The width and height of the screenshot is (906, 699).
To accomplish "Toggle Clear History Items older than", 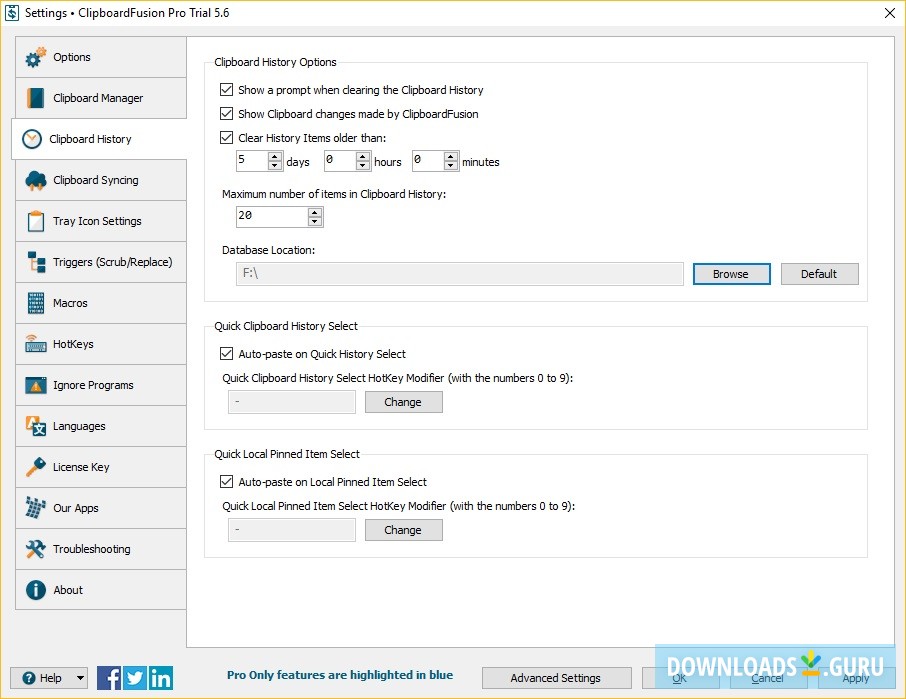I will pyautogui.click(x=226, y=137).
